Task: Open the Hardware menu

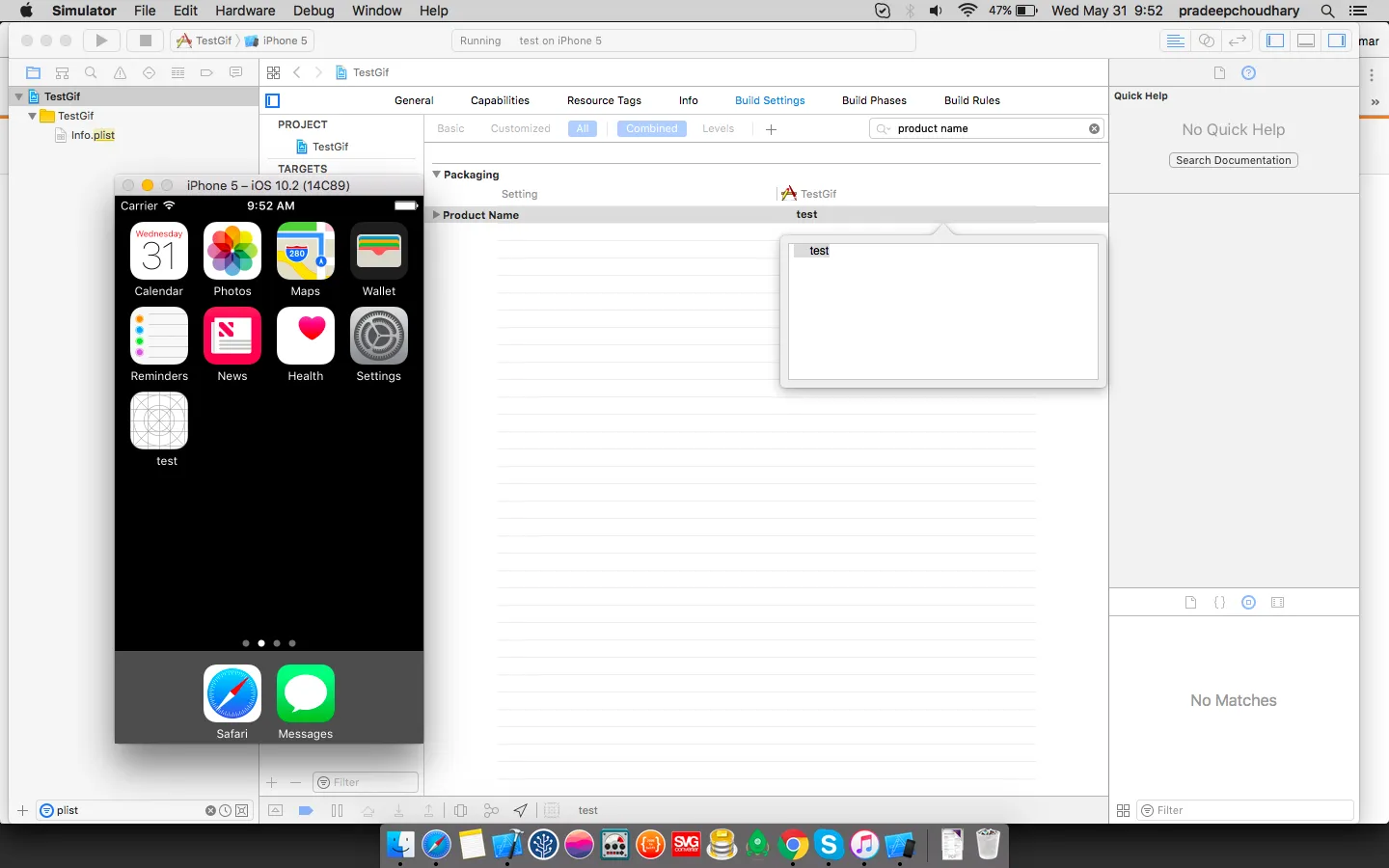Action: (245, 11)
